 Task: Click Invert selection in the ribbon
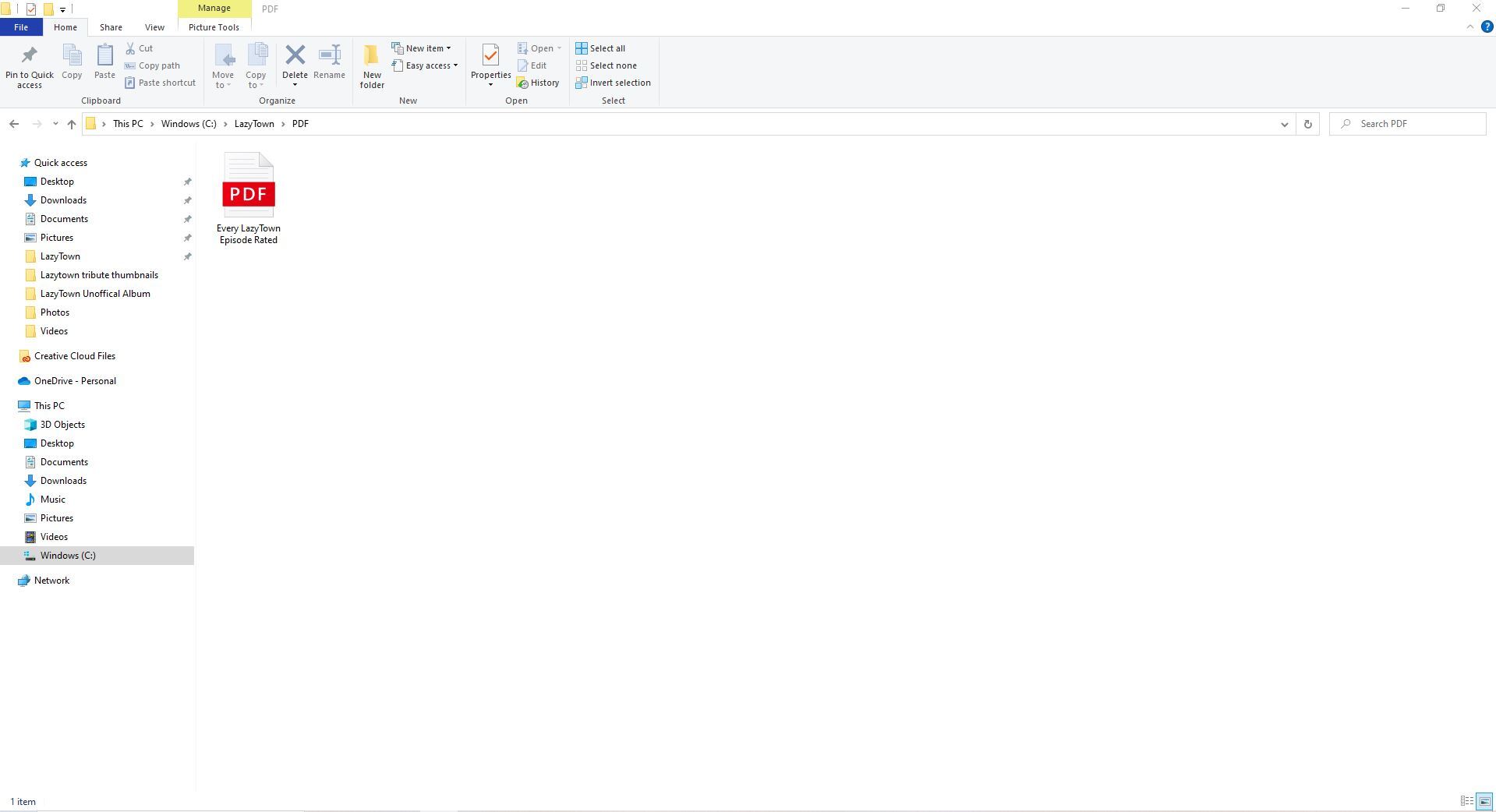613,83
